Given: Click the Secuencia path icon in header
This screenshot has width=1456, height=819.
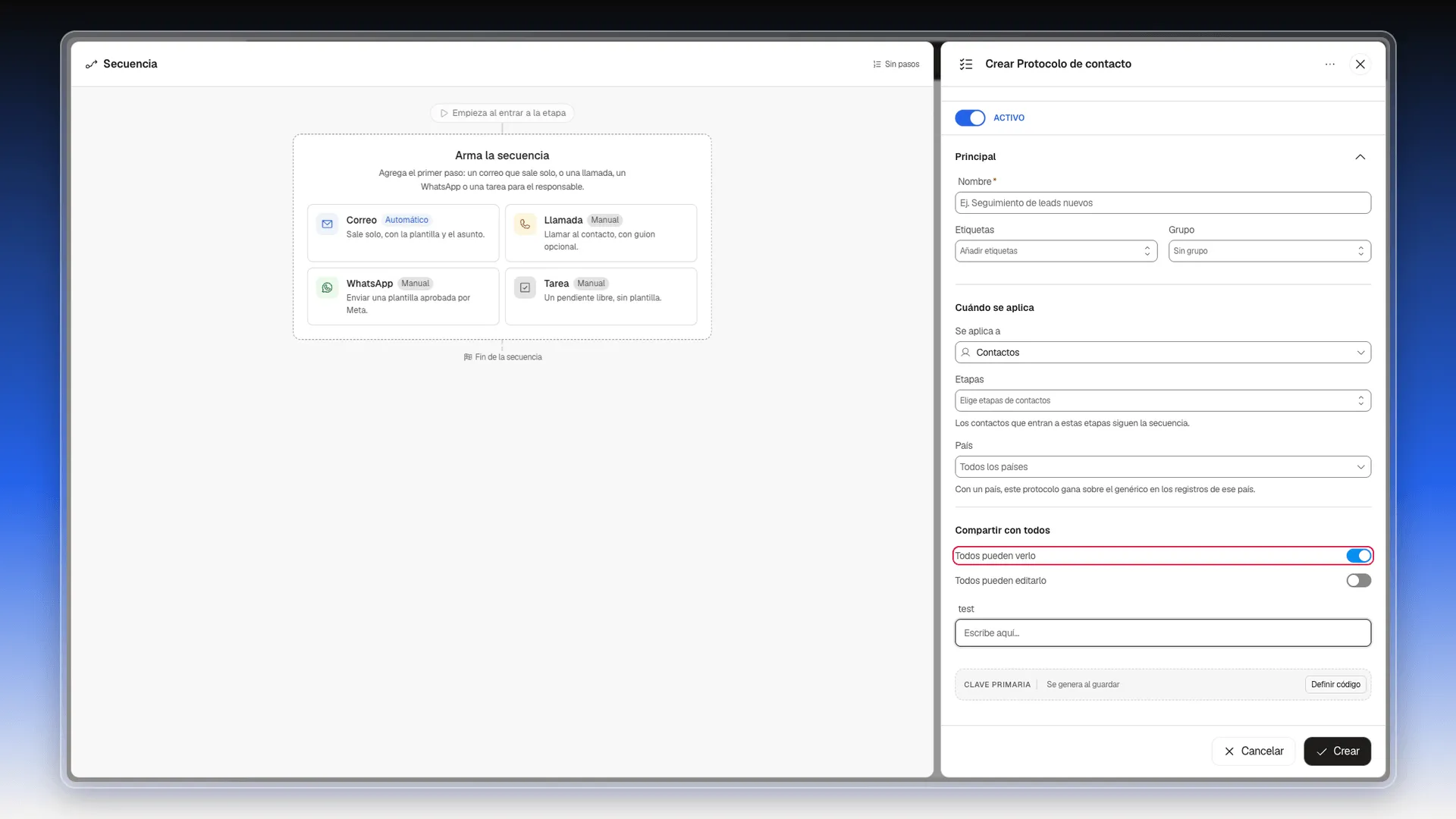Looking at the screenshot, I should pos(92,64).
